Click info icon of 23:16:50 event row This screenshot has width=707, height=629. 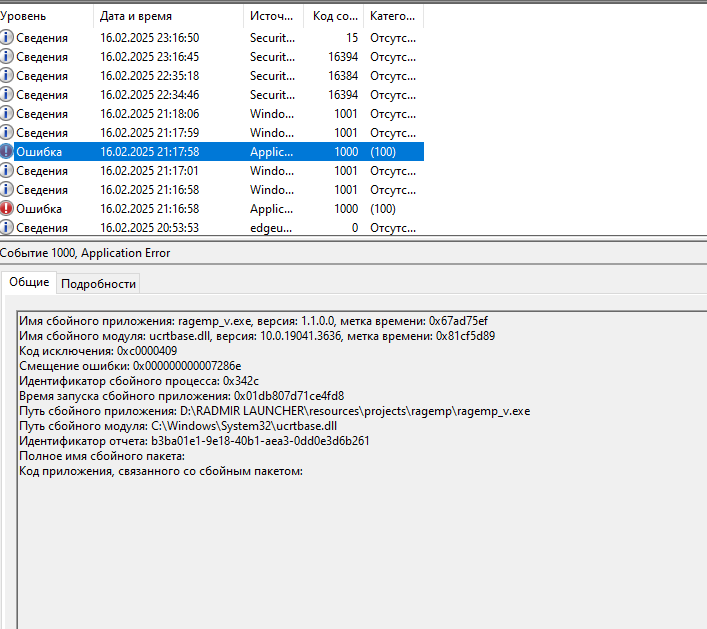[x=6, y=37]
